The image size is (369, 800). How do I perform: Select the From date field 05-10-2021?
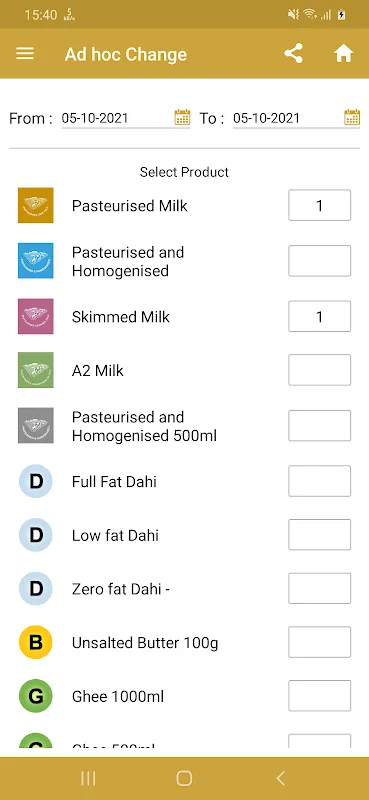(x=117, y=118)
